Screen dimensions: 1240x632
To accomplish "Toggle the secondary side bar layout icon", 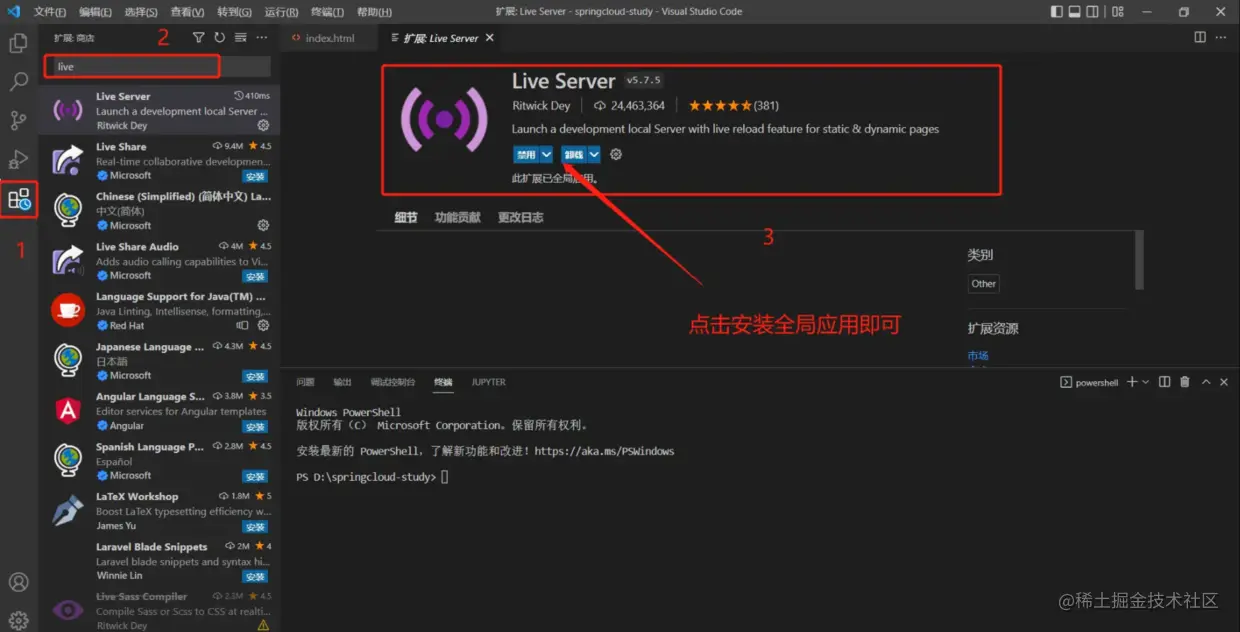I will click(x=1092, y=12).
